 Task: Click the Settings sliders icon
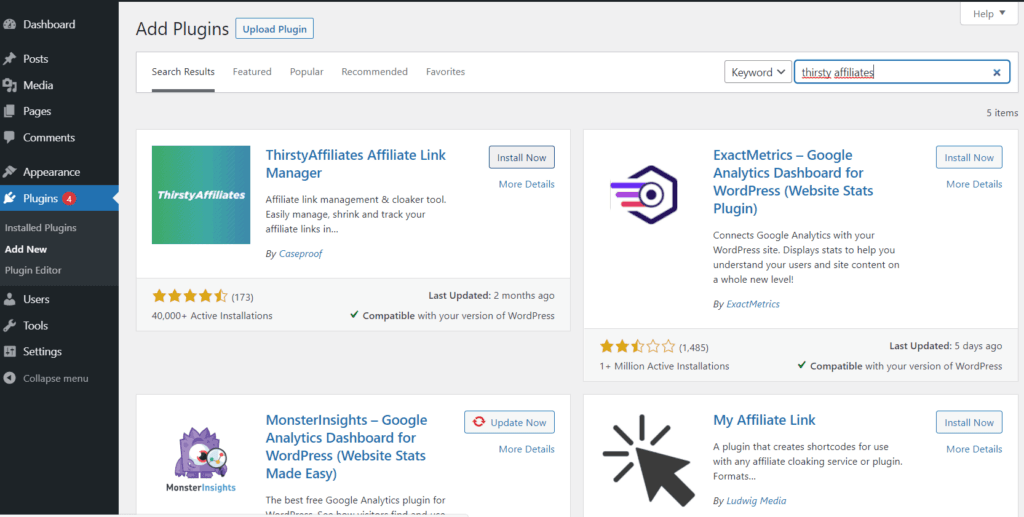click(x=9, y=352)
